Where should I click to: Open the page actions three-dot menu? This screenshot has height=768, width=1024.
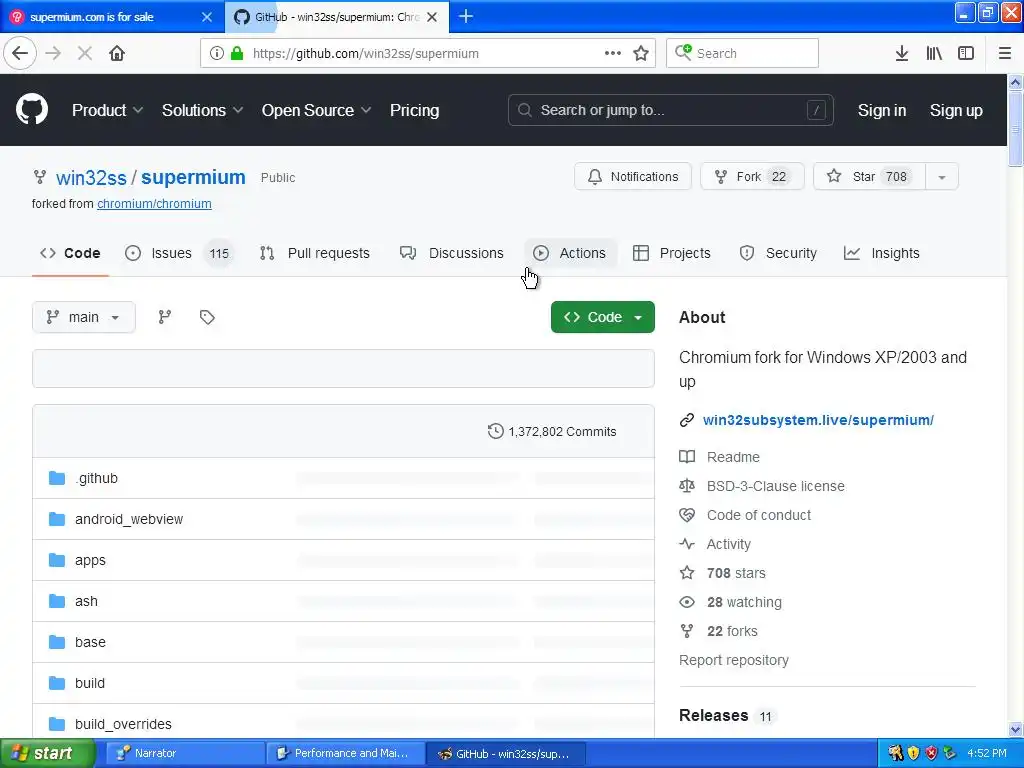coord(613,53)
